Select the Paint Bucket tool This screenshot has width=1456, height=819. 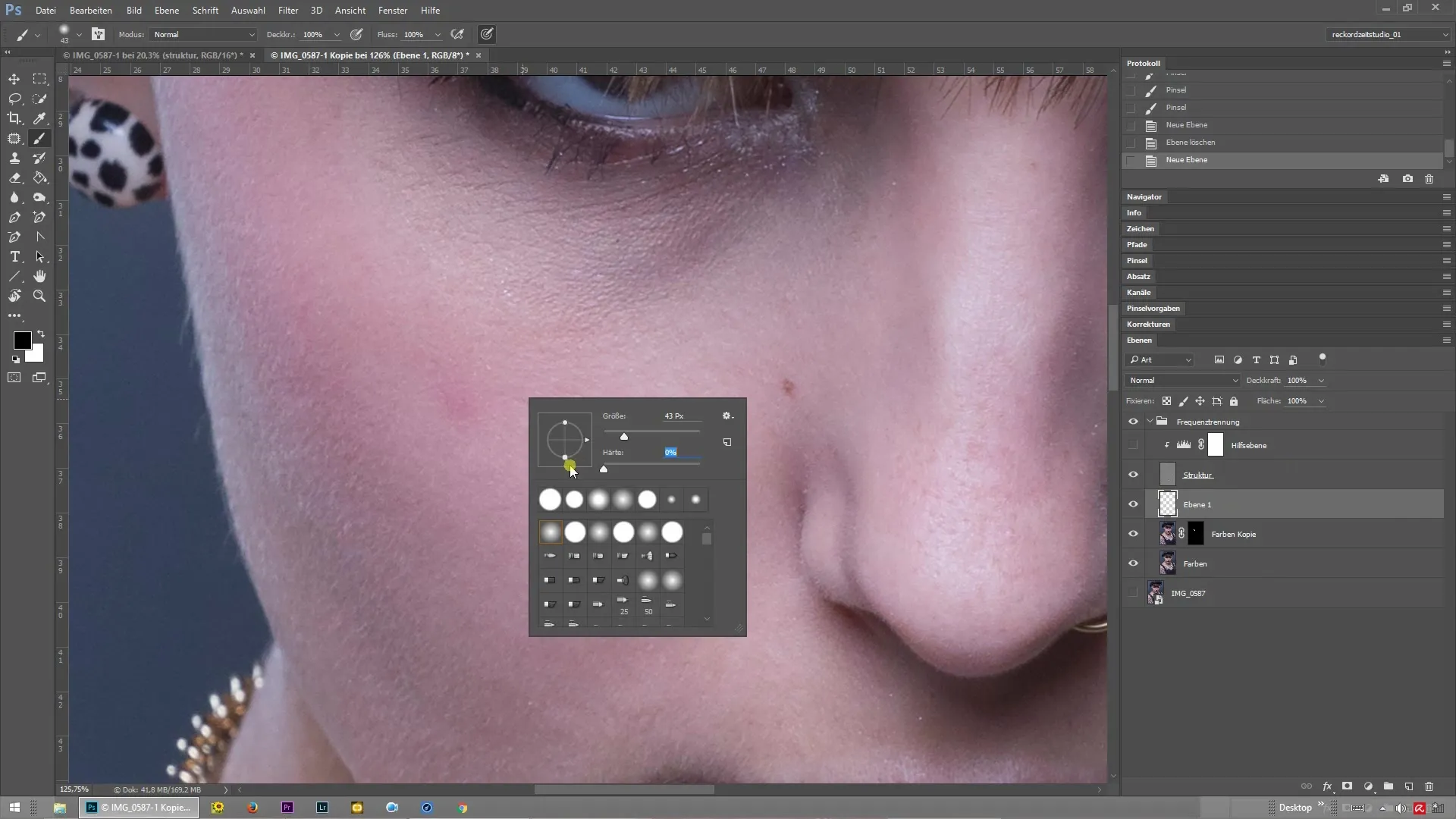(x=39, y=177)
